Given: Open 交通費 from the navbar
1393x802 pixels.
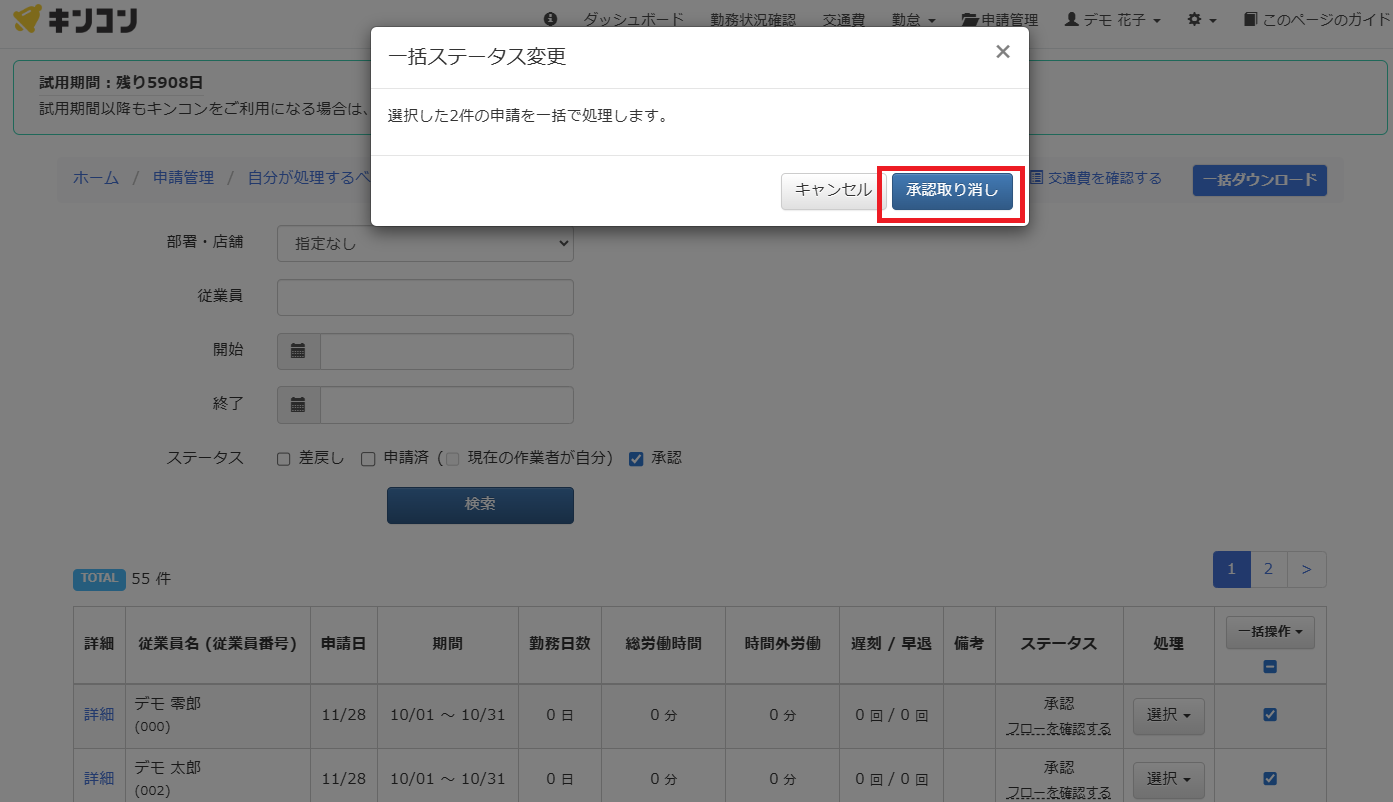Looking at the screenshot, I should (x=844, y=20).
